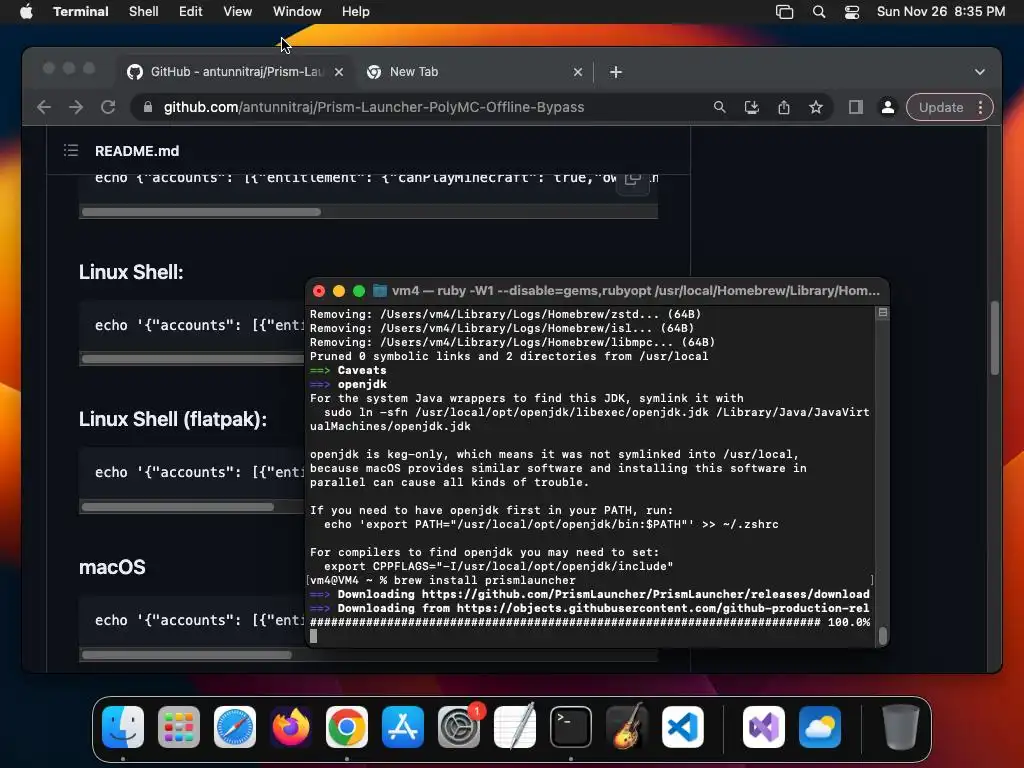Image resolution: width=1024 pixels, height=768 pixels.
Task: Open Visual Studio from the Dock
Action: pos(764,727)
